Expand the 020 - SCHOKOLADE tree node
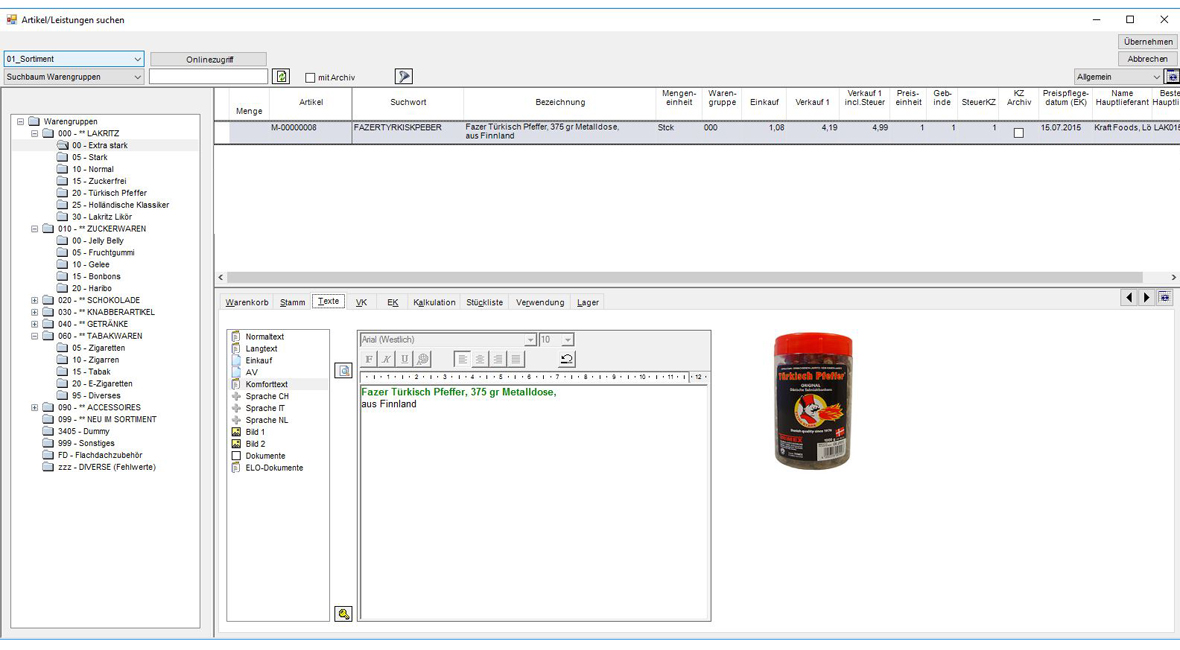Screen dimensions: 1180x650 [34, 300]
